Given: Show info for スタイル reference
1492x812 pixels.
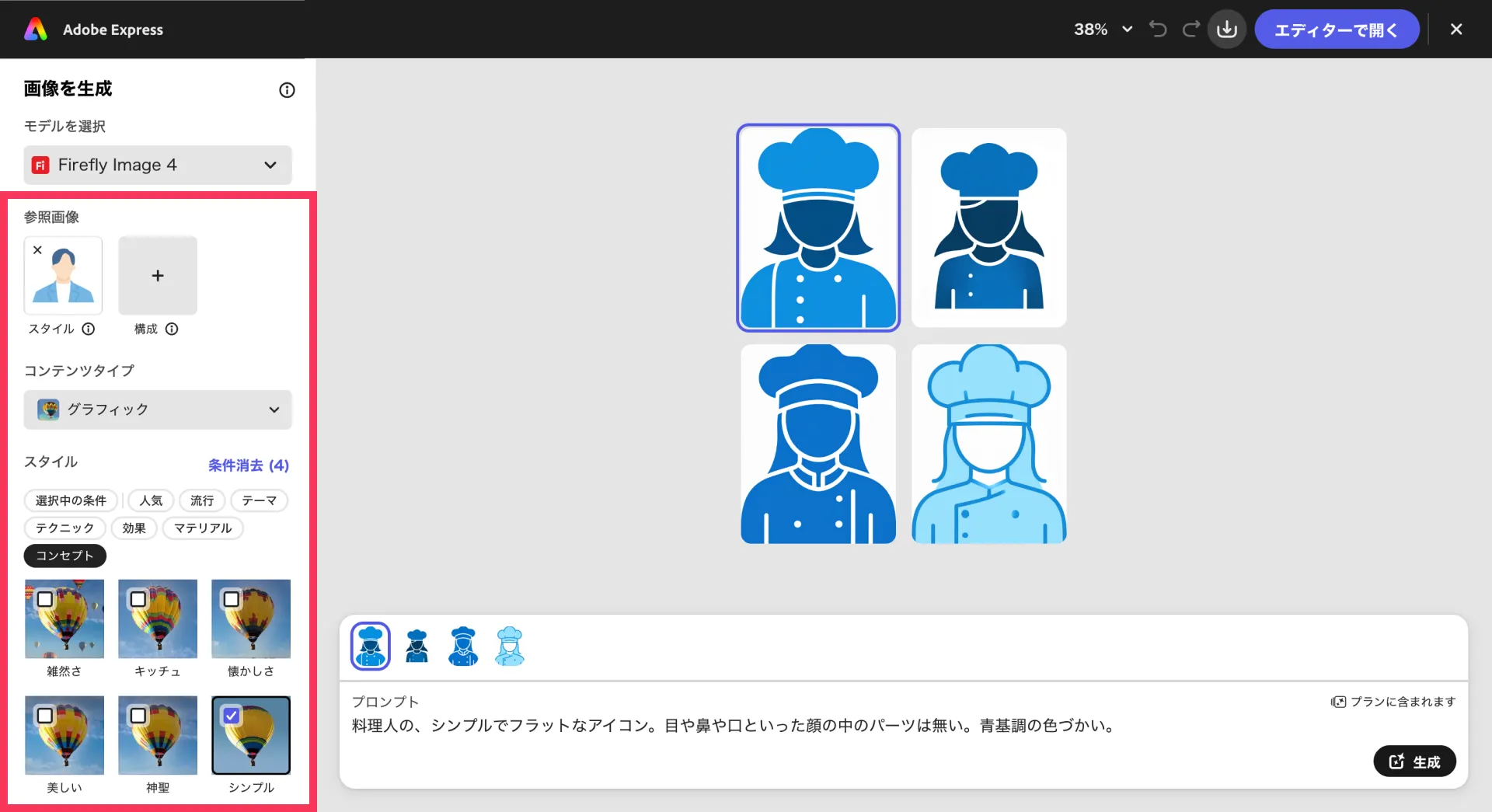Looking at the screenshot, I should (x=89, y=329).
